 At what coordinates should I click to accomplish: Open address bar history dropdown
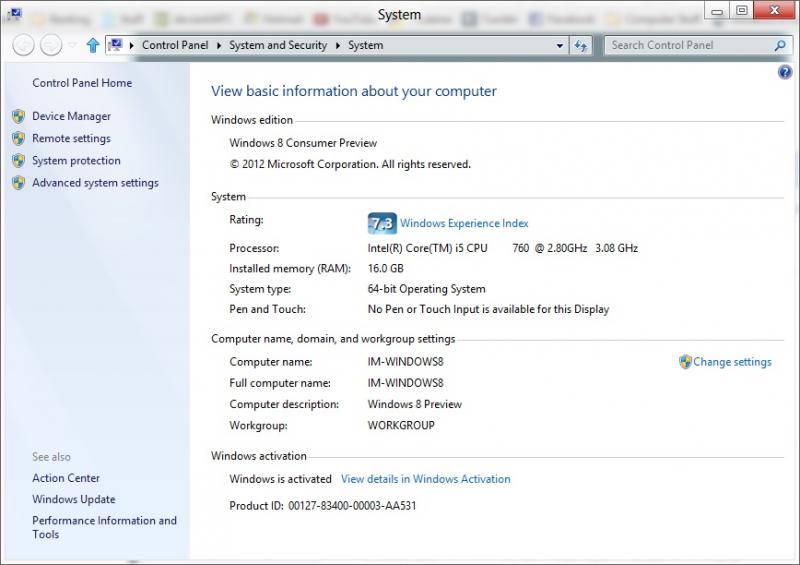click(560, 45)
